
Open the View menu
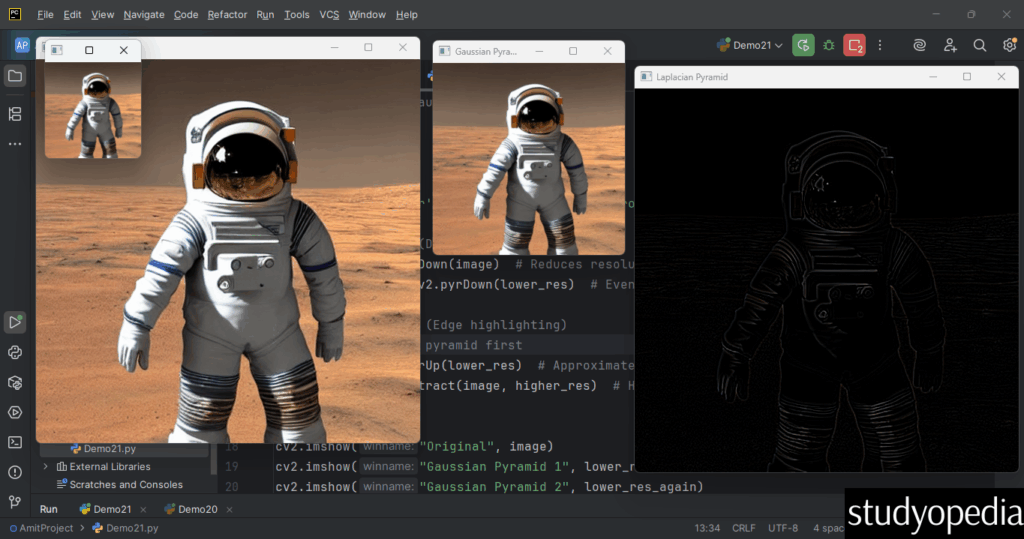102,14
